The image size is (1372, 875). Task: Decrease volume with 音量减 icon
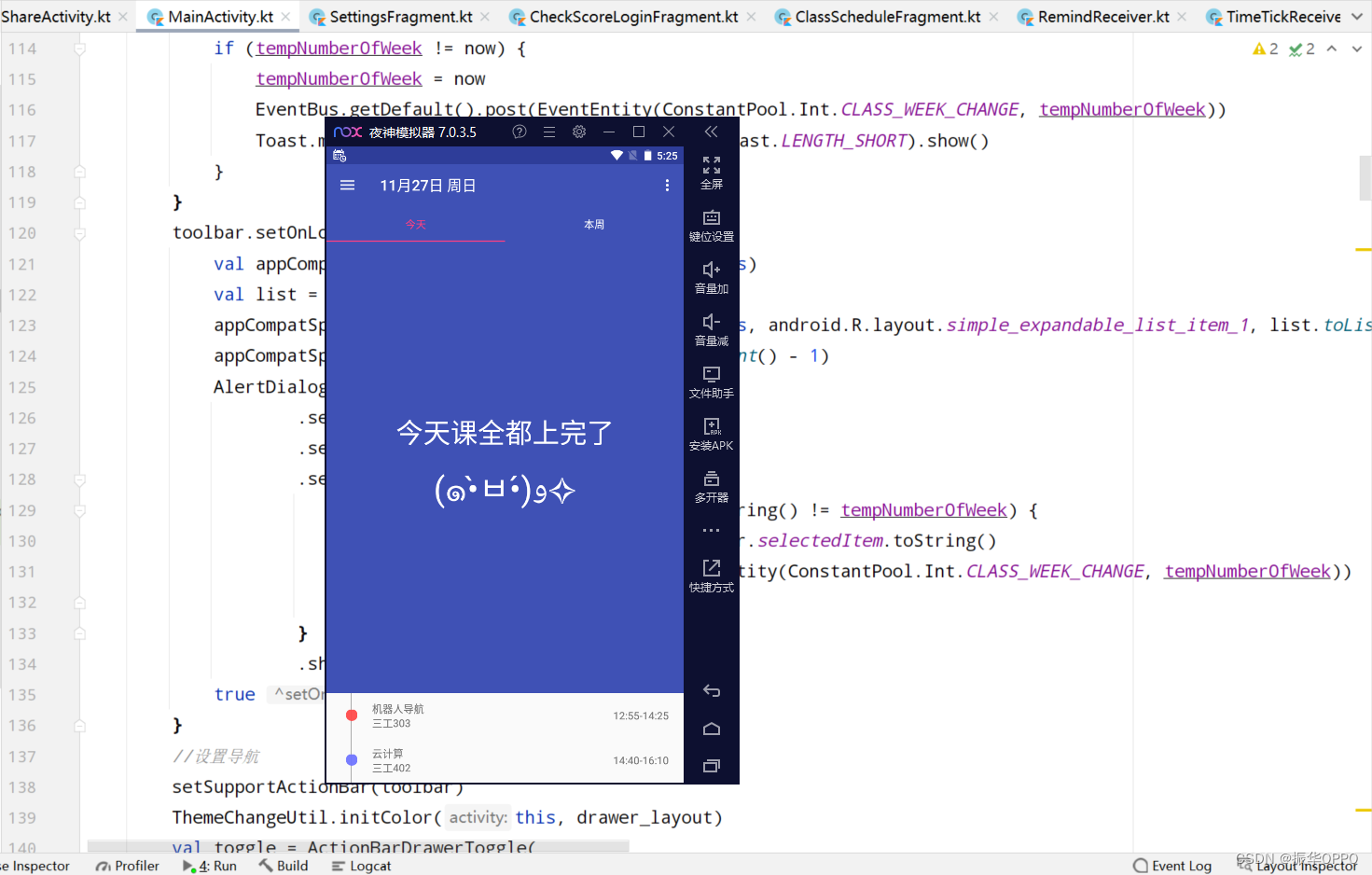[712, 330]
